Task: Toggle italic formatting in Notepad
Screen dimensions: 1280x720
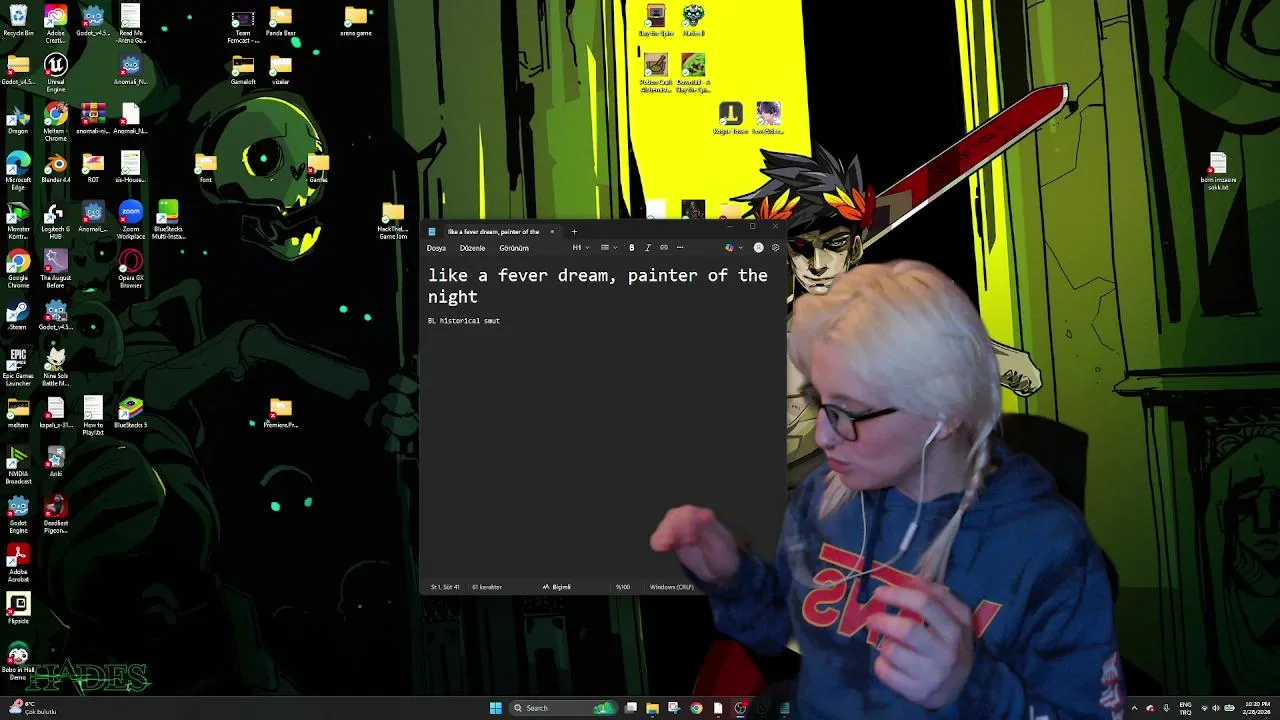Action: click(647, 248)
